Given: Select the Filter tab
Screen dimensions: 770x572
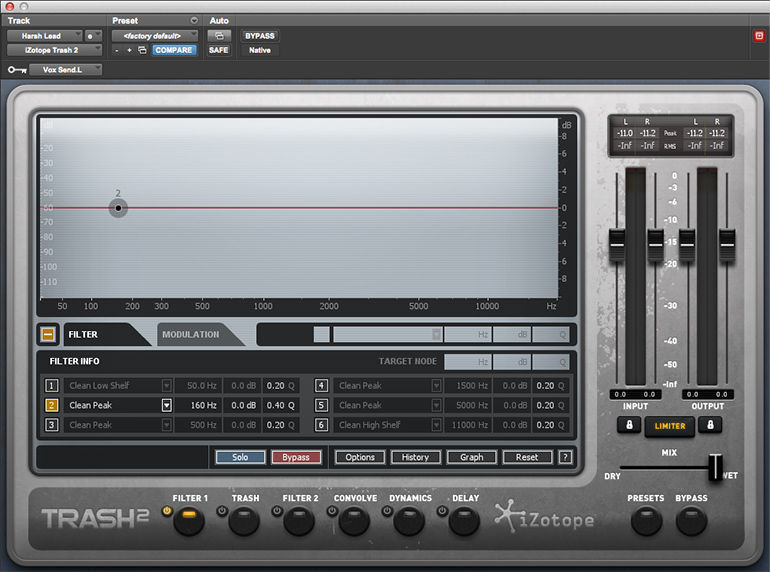Looking at the screenshot, I should (x=83, y=334).
